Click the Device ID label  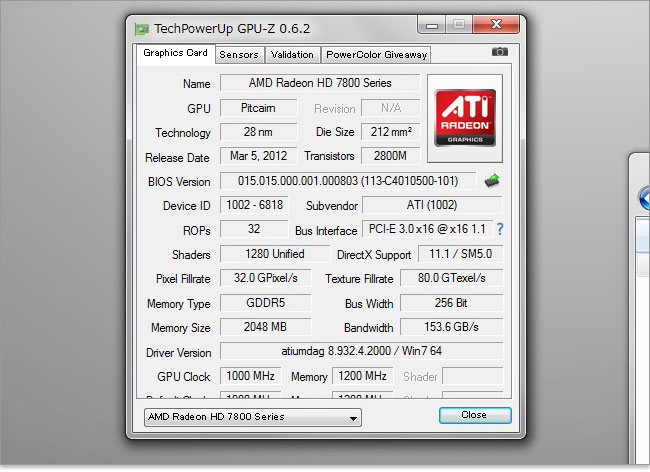187,206
